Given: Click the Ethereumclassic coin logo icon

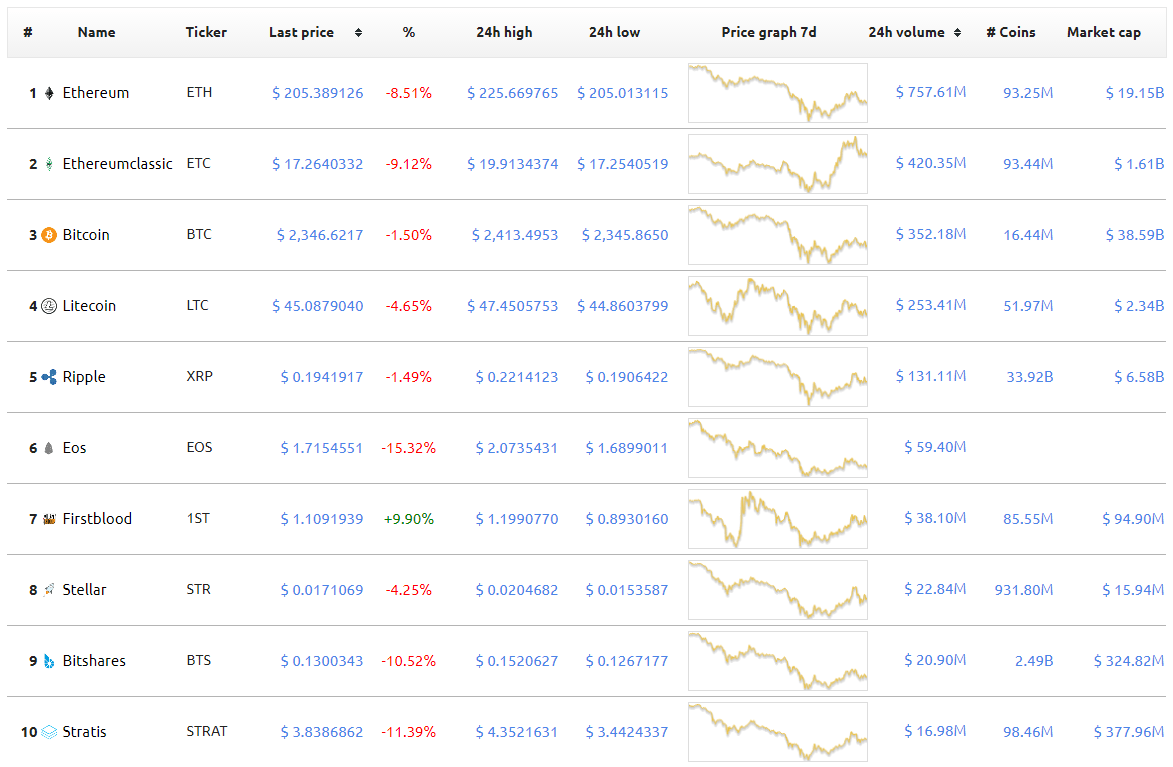Looking at the screenshot, I should (x=49, y=164).
